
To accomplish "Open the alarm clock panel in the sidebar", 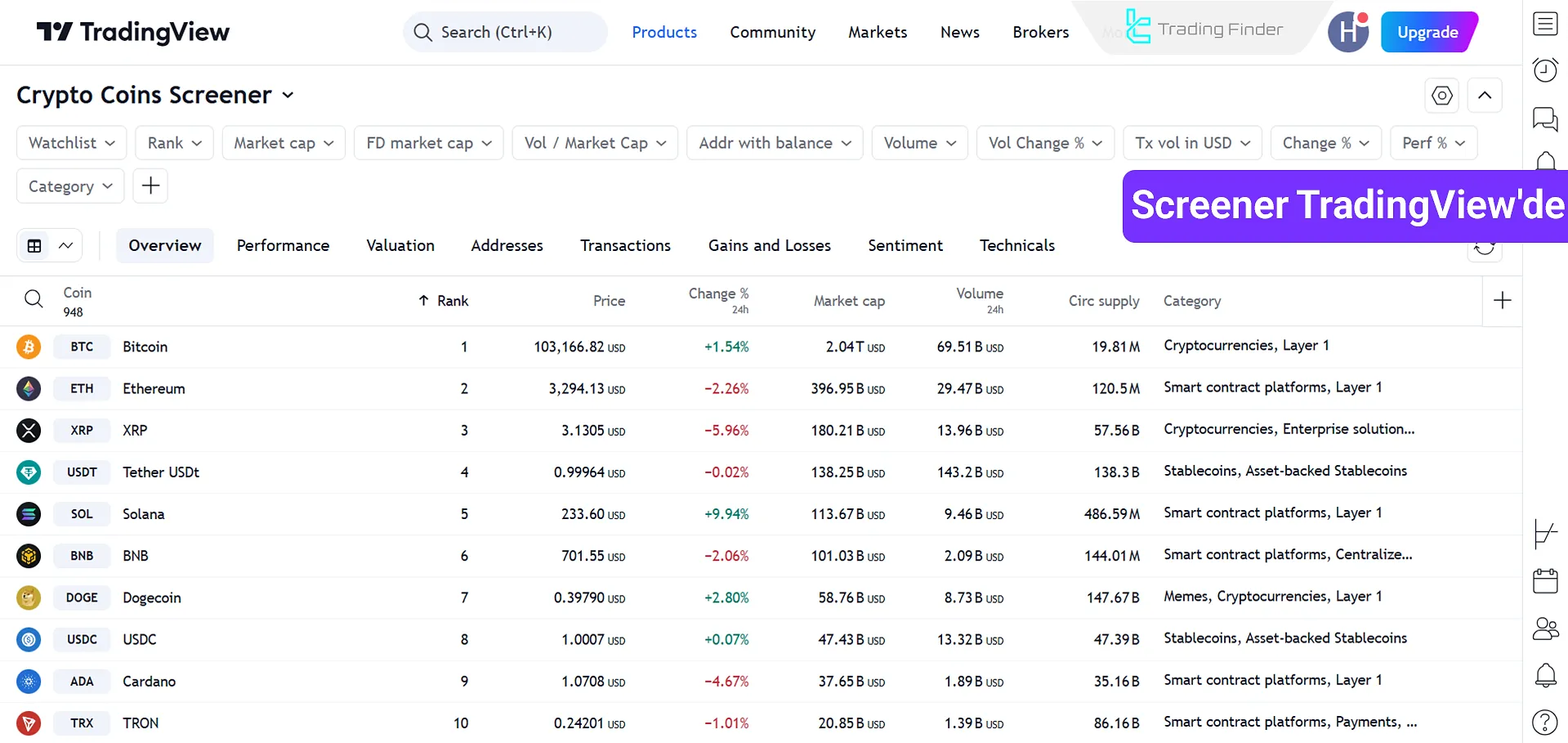I will [x=1545, y=69].
